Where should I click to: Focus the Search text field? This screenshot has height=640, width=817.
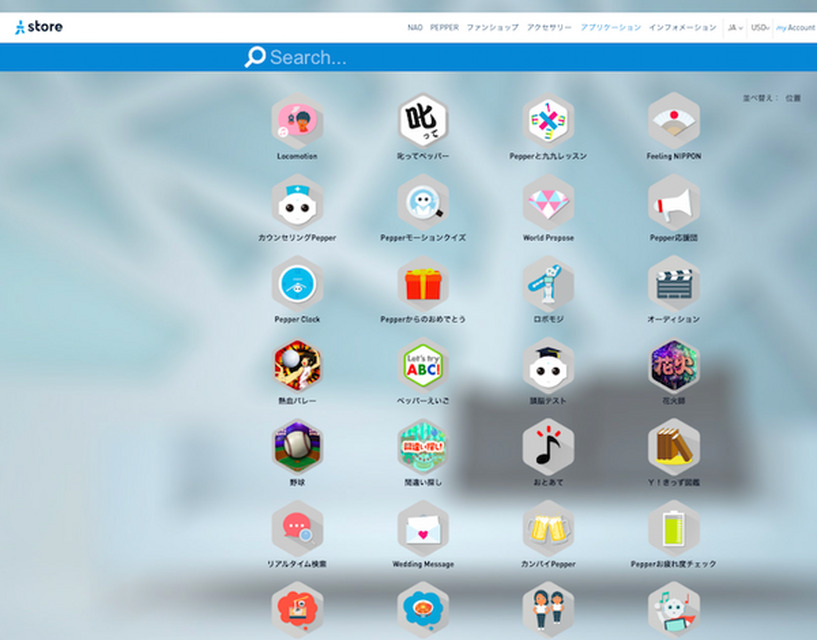tap(450, 57)
